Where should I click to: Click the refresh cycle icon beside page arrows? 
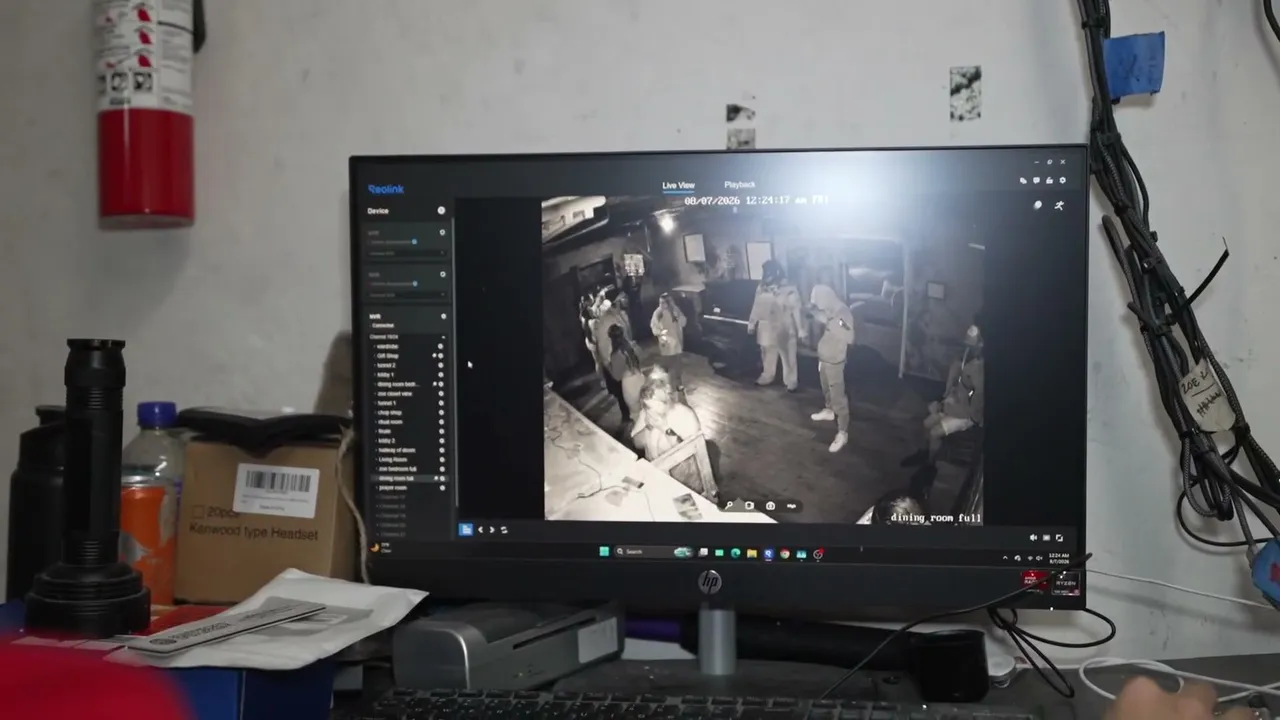[x=503, y=529]
